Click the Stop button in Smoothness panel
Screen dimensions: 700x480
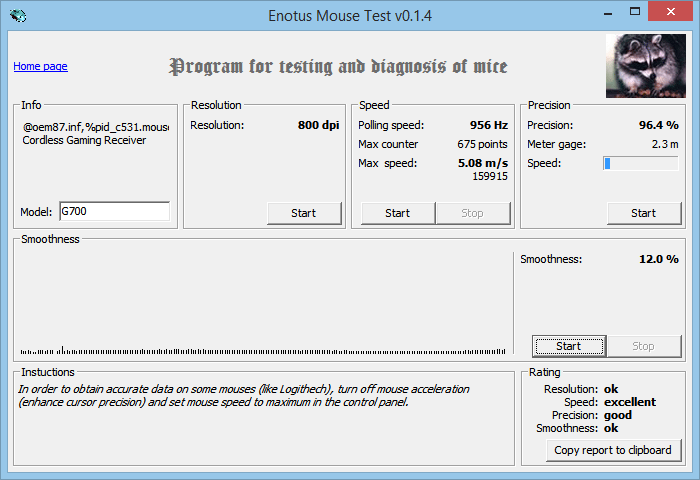[x=644, y=346]
